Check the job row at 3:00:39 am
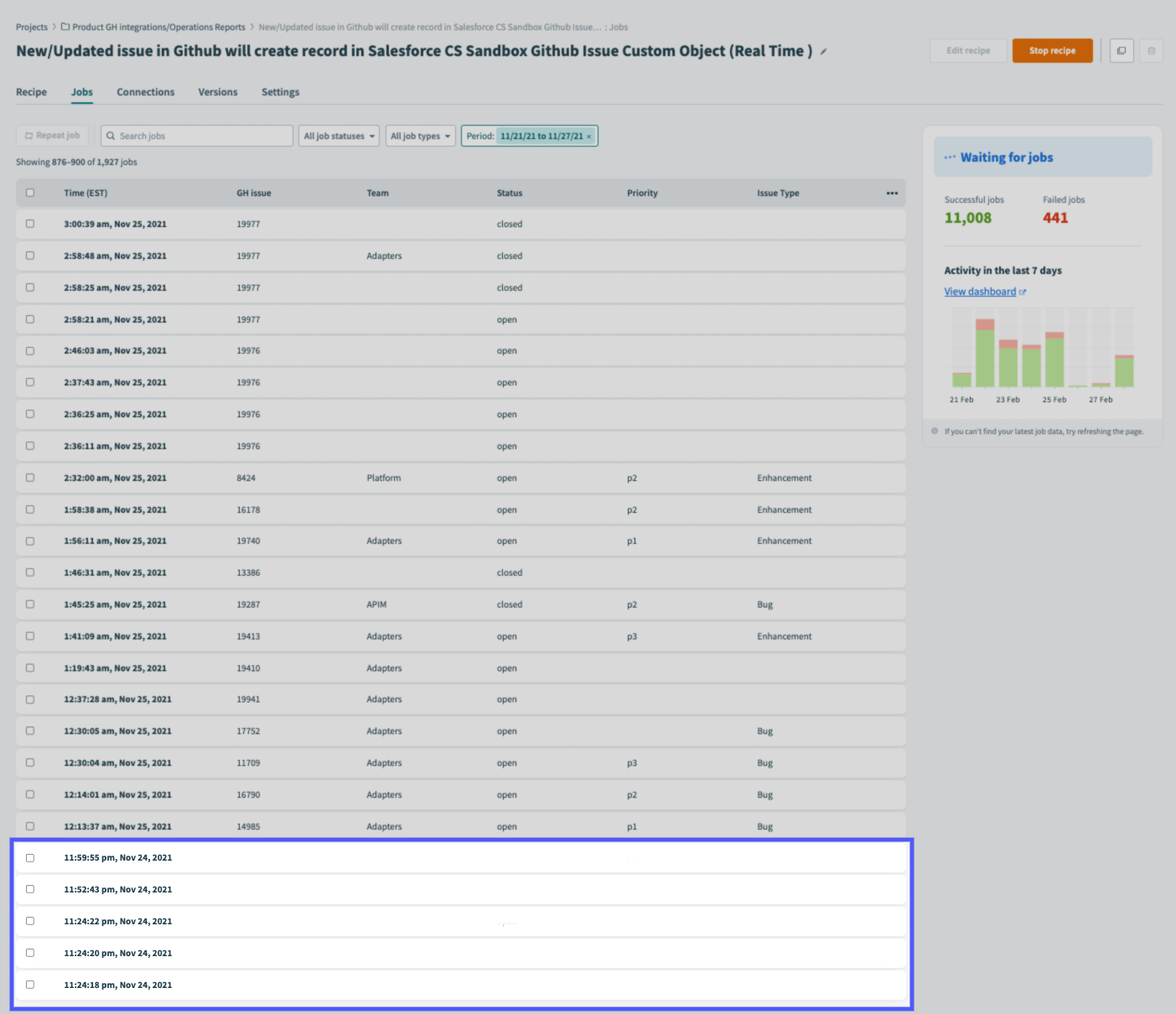The width and height of the screenshot is (1176, 1014). pyautogui.click(x=30, y=224)
